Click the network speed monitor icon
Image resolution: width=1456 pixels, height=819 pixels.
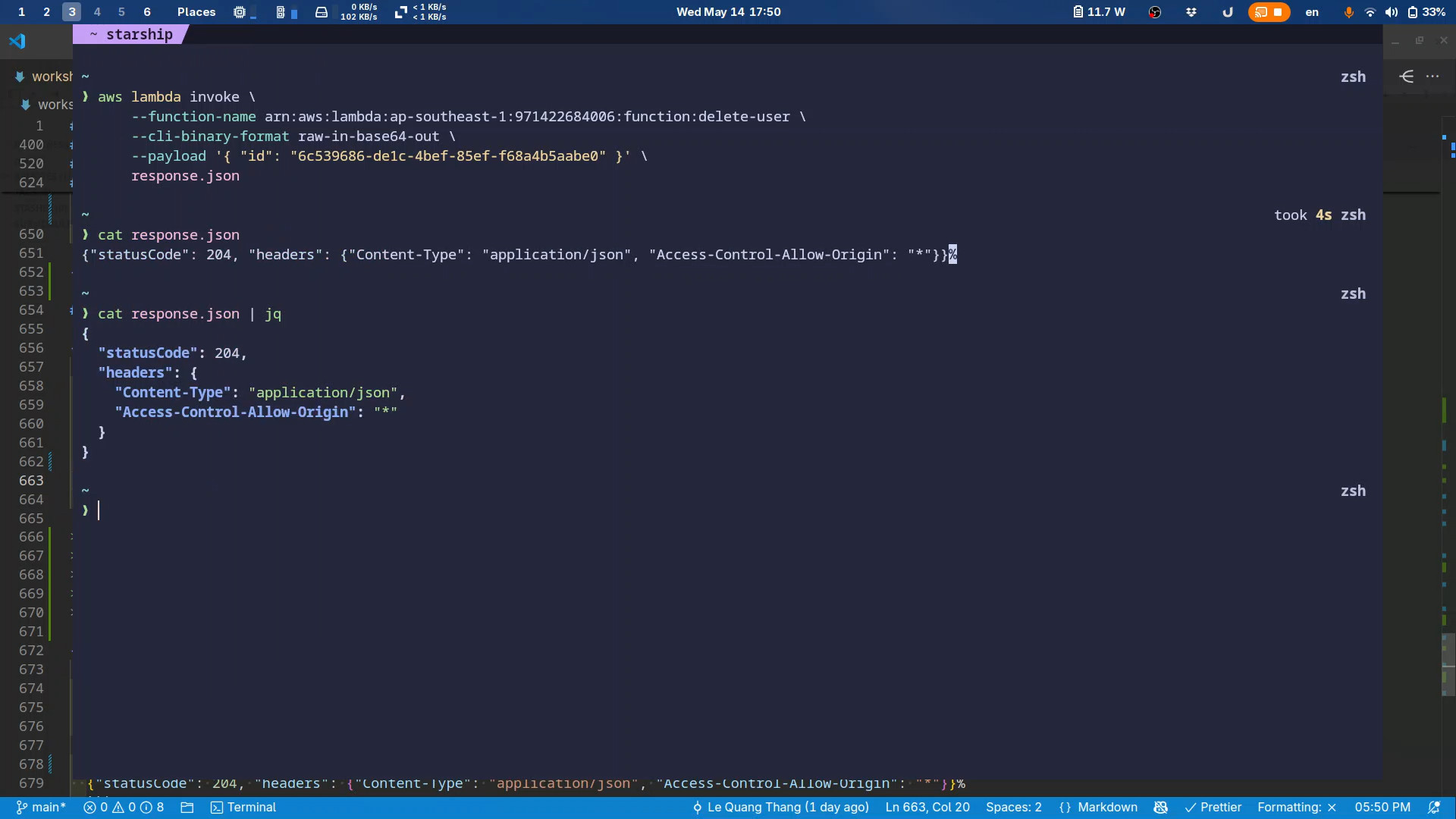401,12
